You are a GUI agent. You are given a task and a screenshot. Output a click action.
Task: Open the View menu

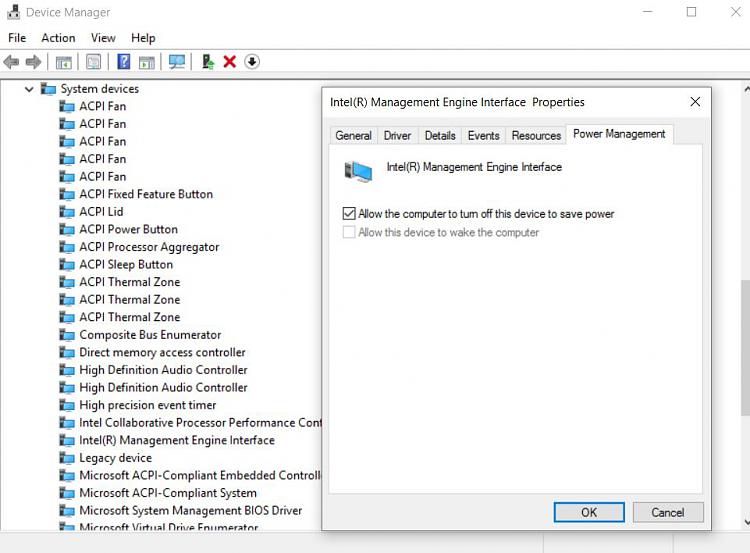click(x=103, y=38)
